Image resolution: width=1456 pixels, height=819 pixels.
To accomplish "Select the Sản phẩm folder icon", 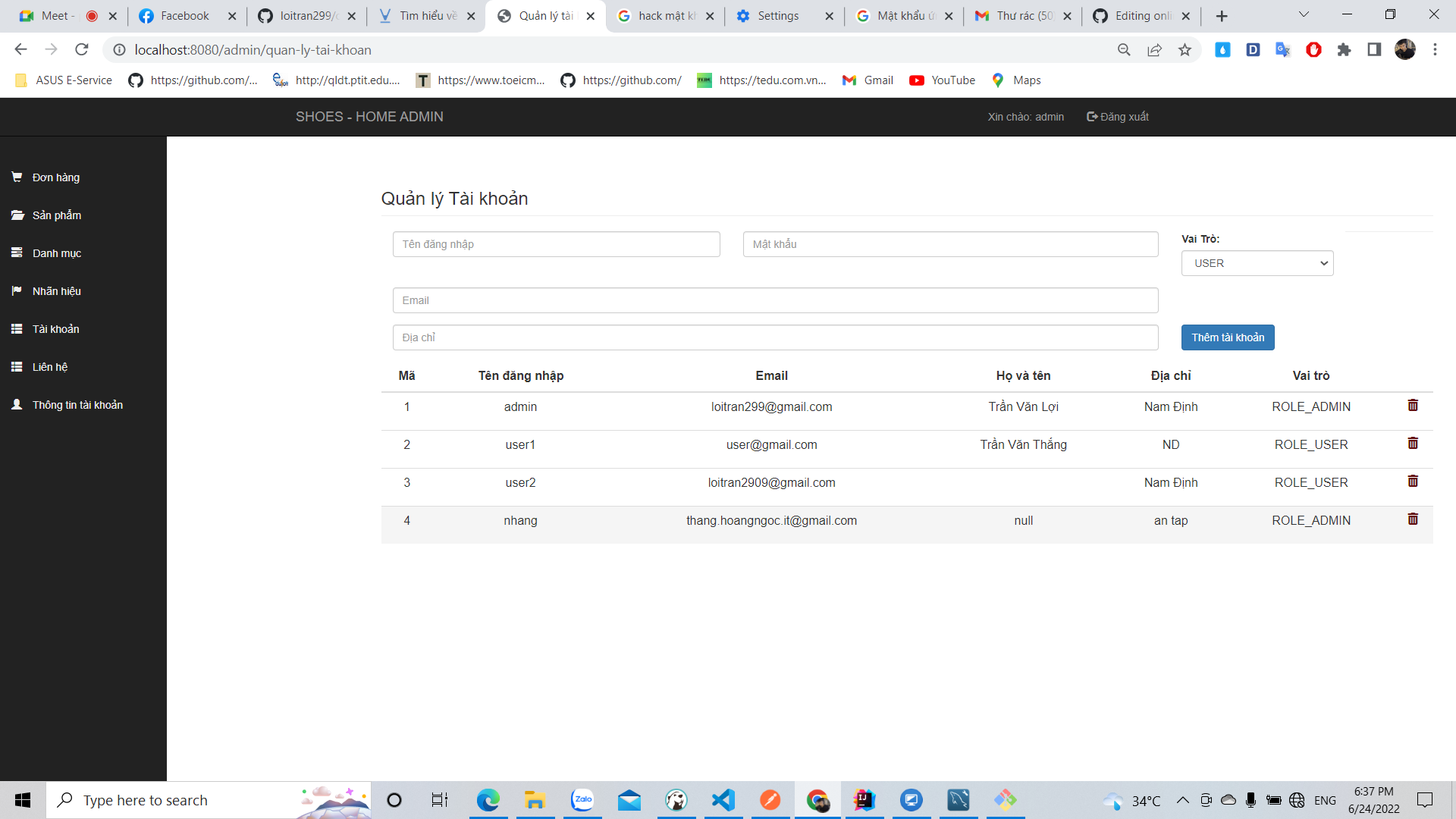I will [17, 215].
